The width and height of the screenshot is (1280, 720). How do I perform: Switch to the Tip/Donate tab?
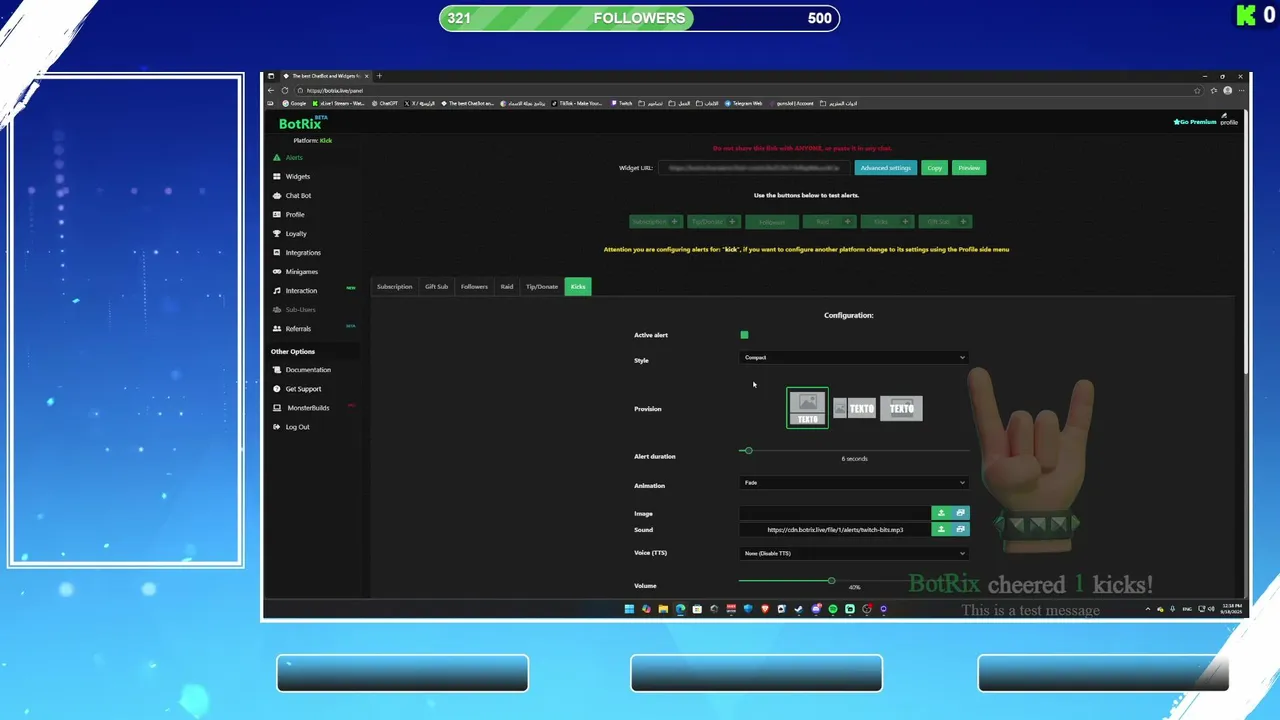pos(542,287)
